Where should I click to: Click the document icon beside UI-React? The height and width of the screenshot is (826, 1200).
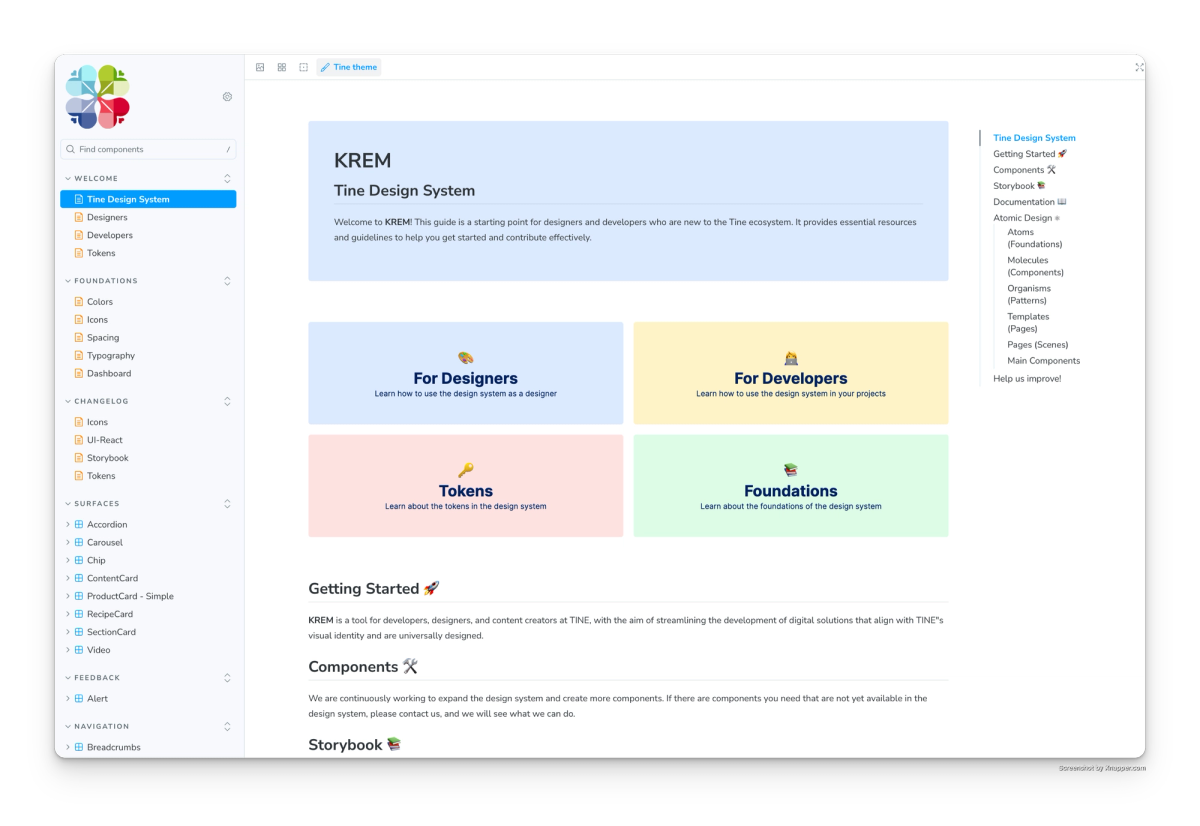(79, 440)
